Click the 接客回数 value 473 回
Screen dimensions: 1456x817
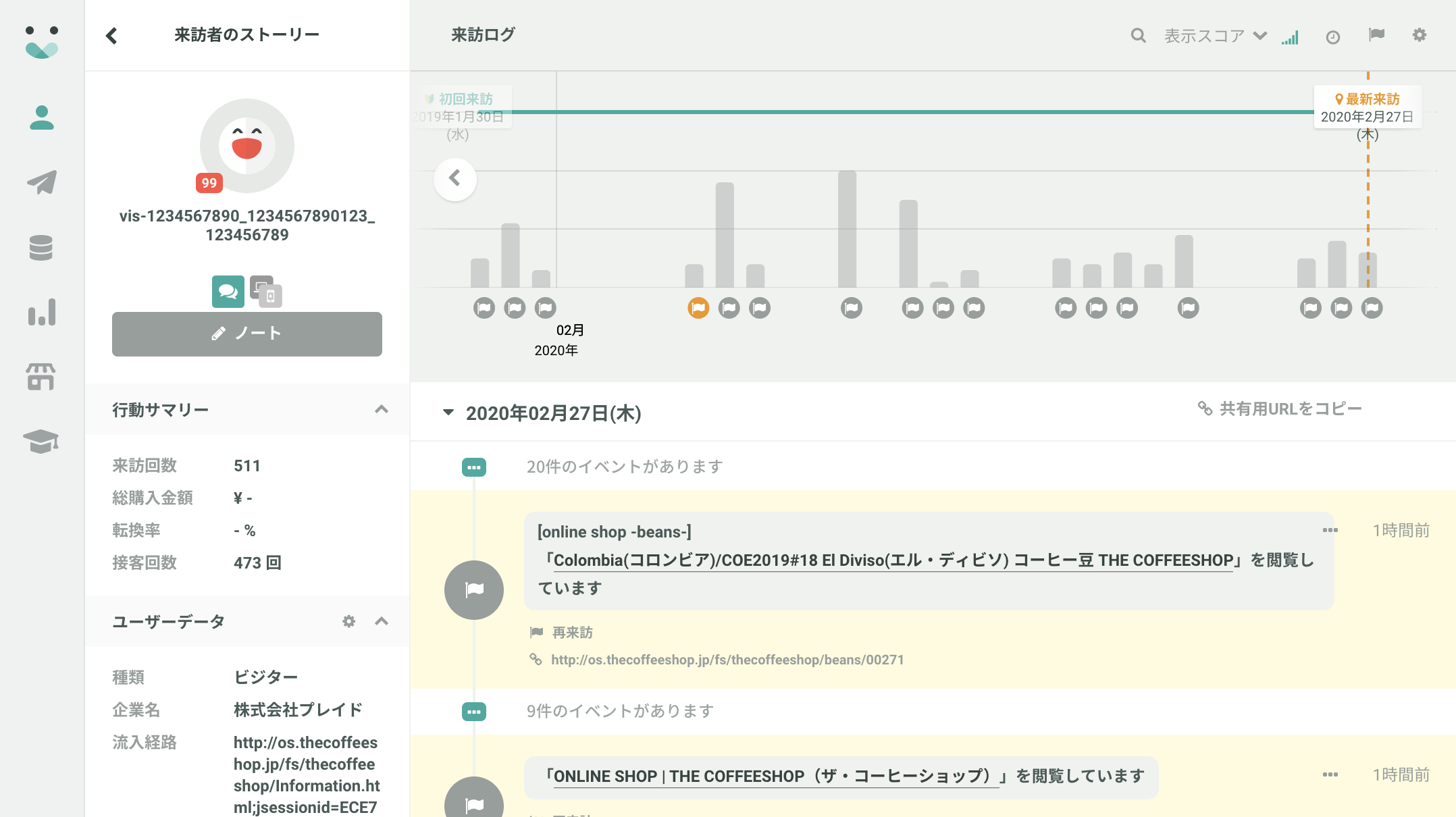[257, 563]
